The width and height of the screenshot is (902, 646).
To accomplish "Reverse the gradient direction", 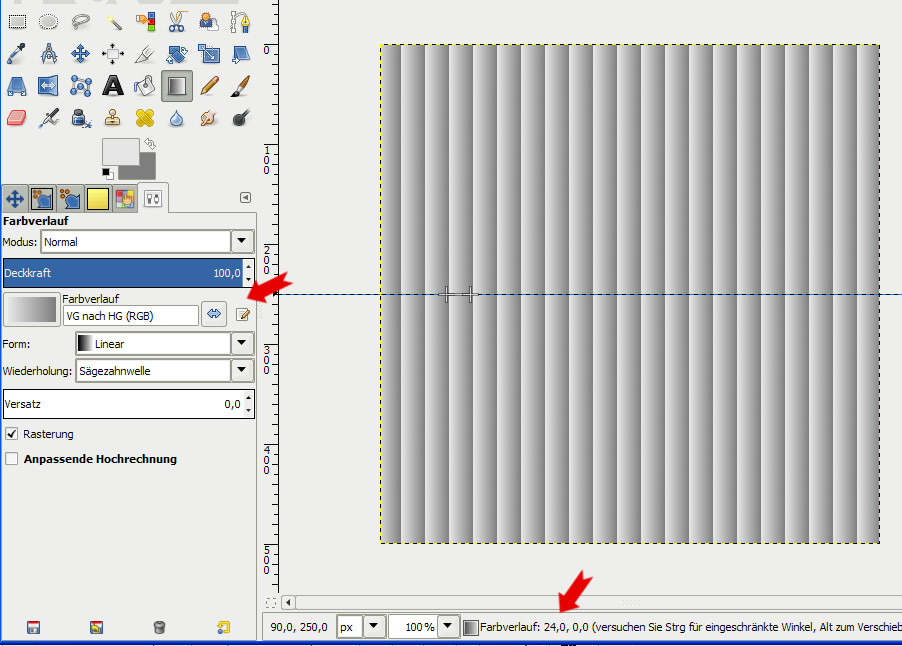I will (214, 314).
